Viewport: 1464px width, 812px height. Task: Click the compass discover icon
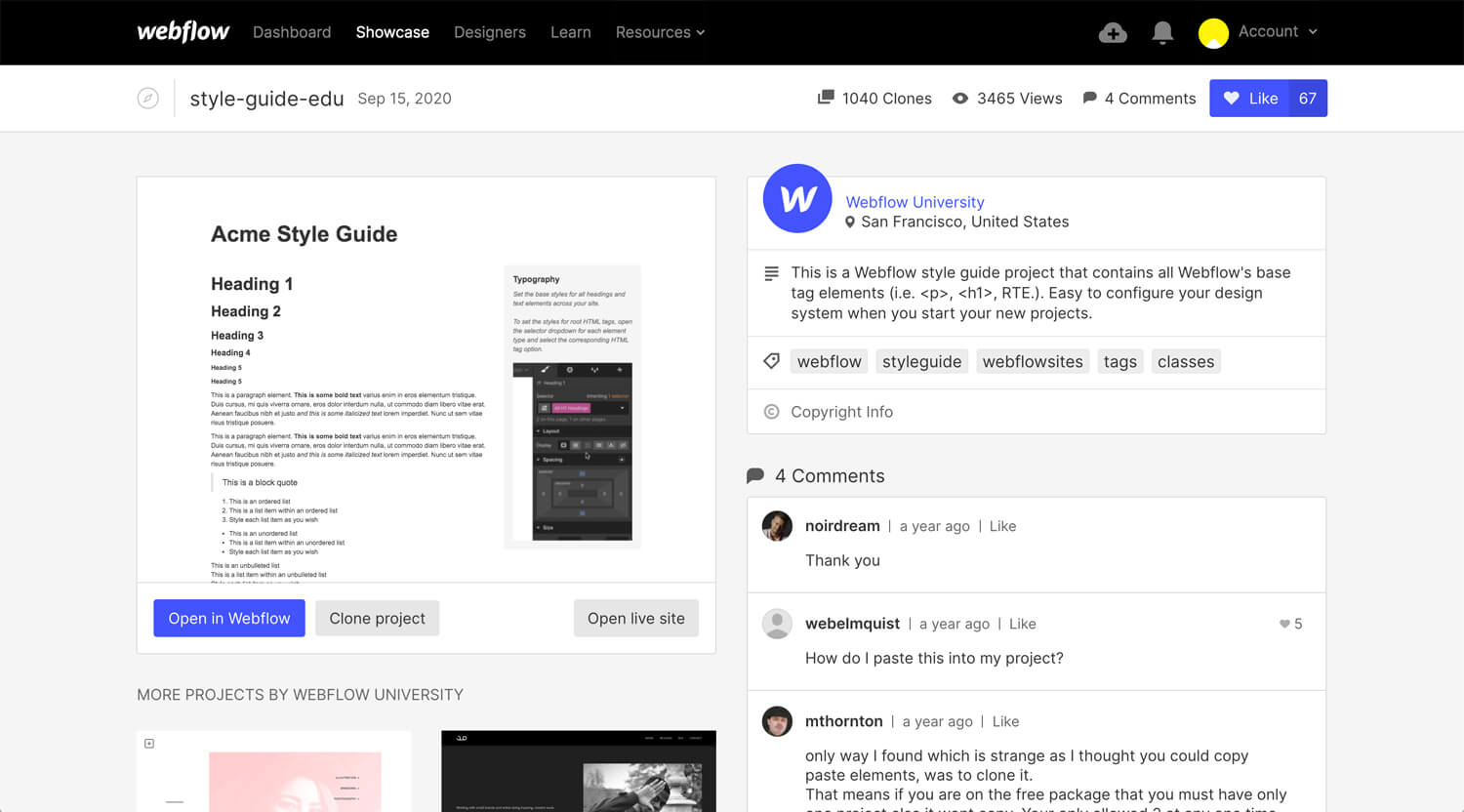click(x=148, y=99)
